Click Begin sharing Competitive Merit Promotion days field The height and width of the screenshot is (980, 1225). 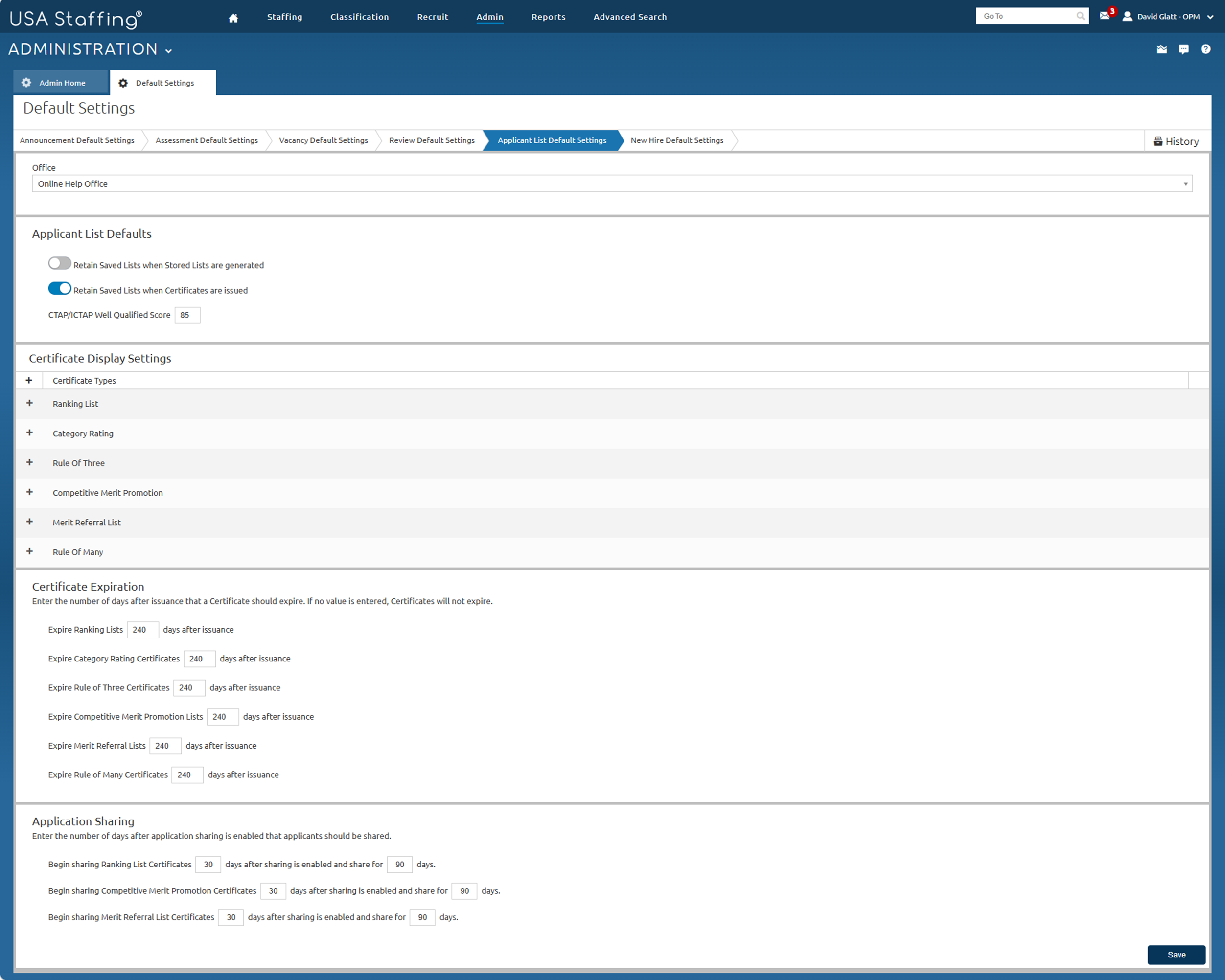point(273,891)
